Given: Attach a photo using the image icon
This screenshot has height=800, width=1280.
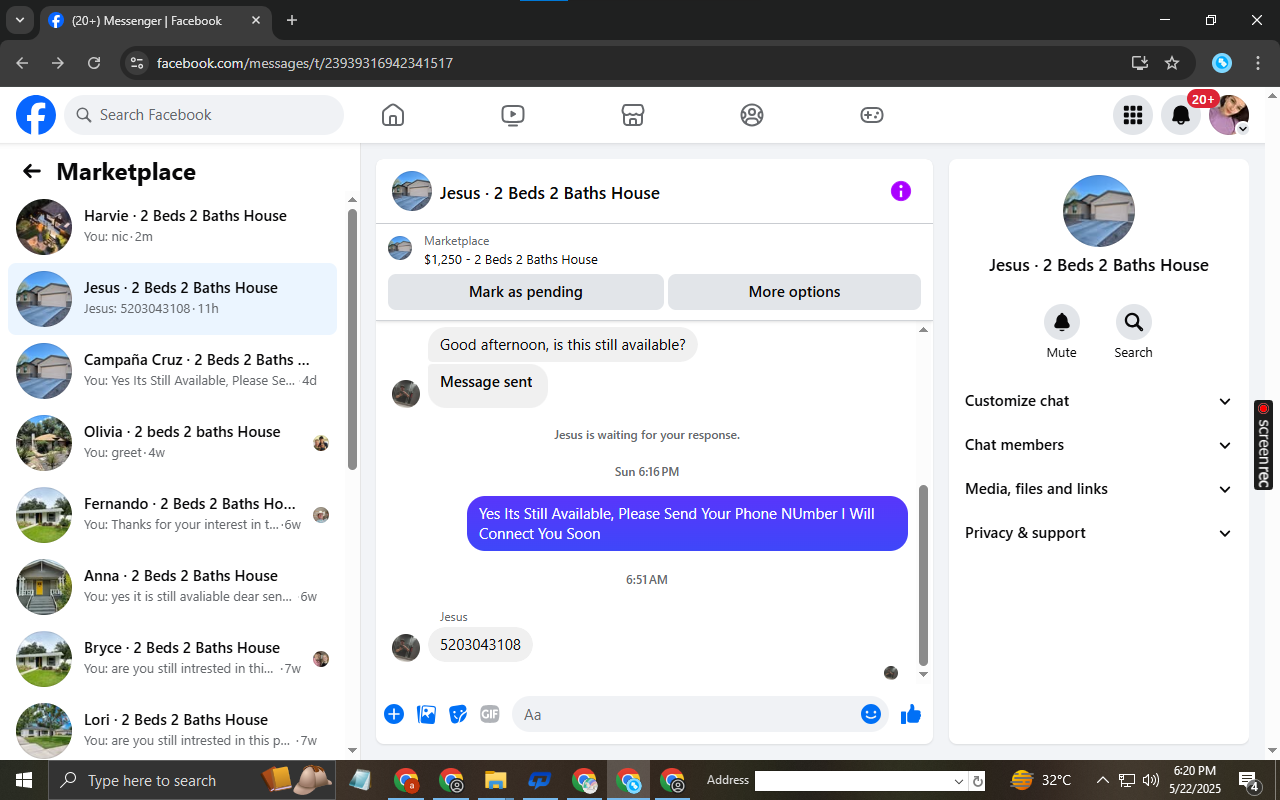Looking at the screenshot, I should pos(426,714).
